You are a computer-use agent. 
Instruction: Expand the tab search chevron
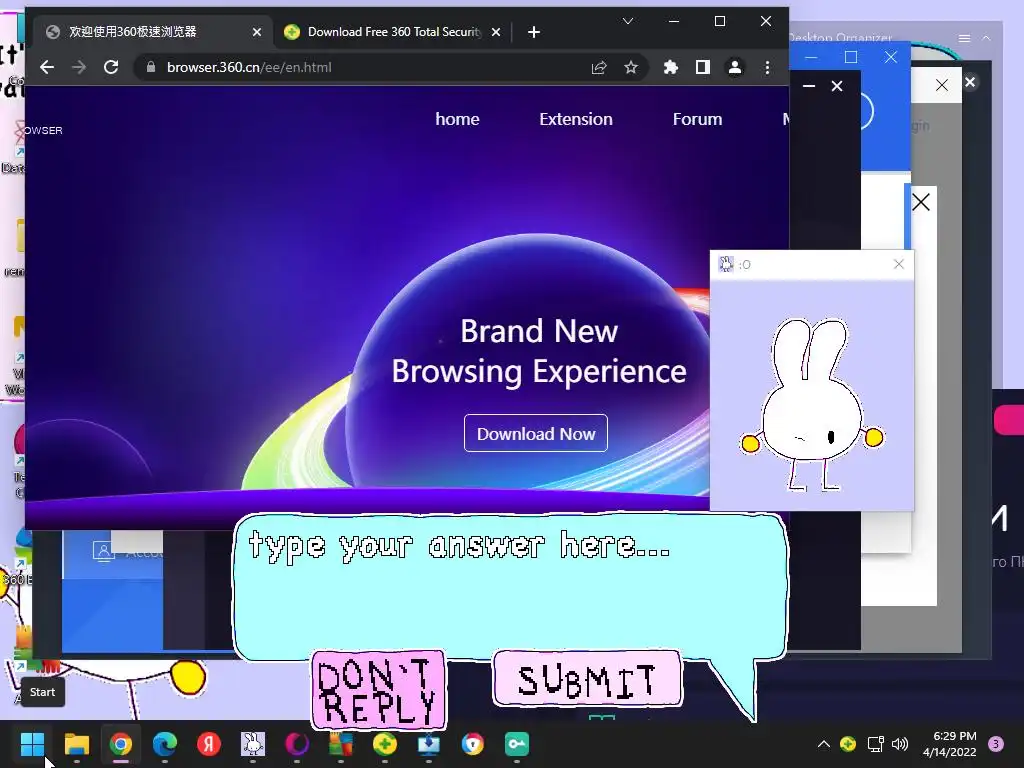(628, 22)
